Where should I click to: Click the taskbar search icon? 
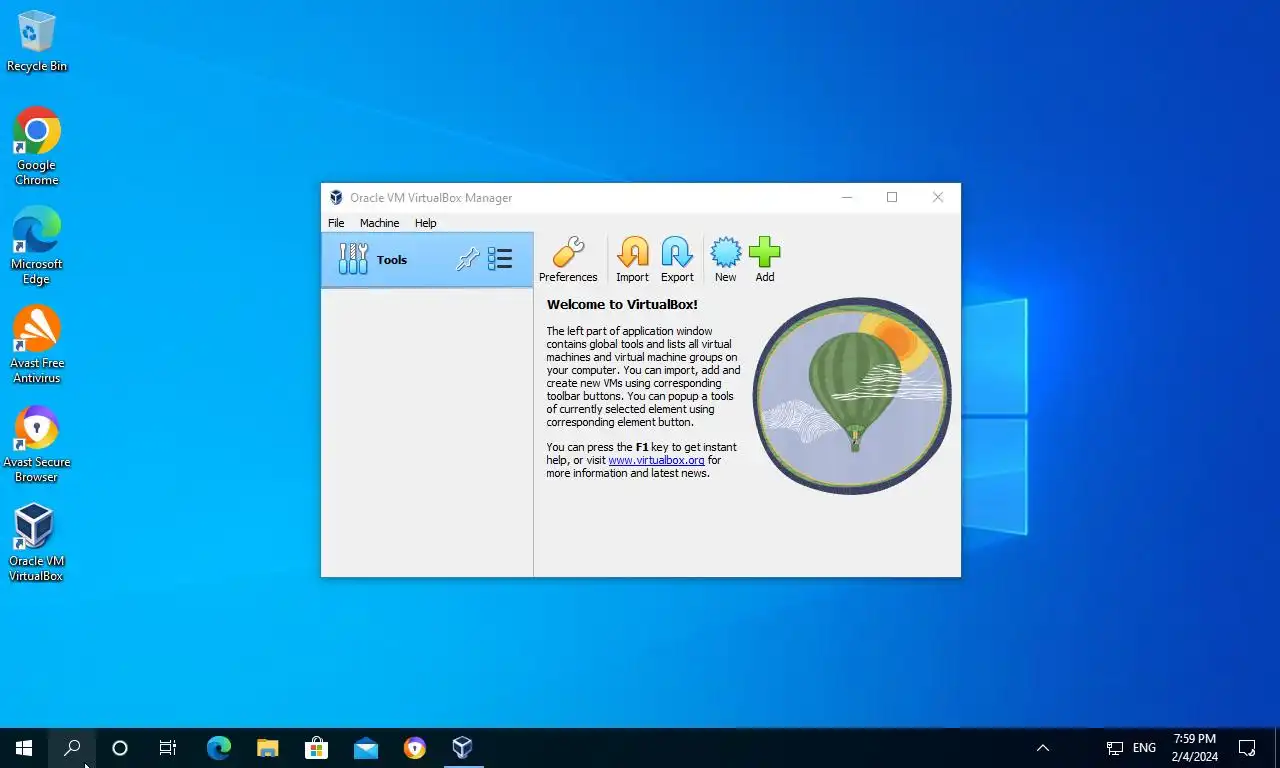pos(72,748)
